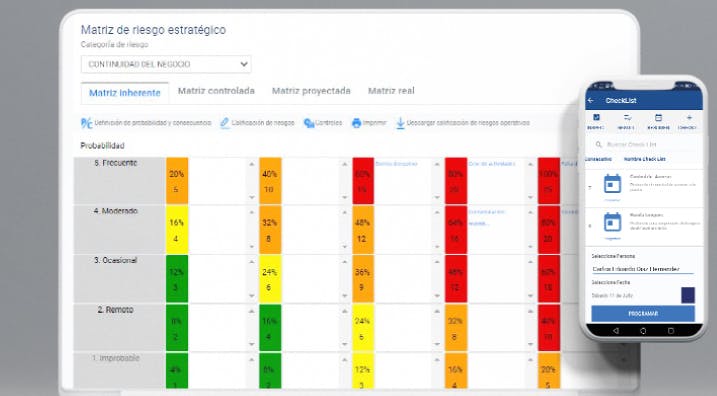Click the down arrow in the Frecuente 20% cell
The height and width of the screenshot is (396, 717).
tap(252, 197)
